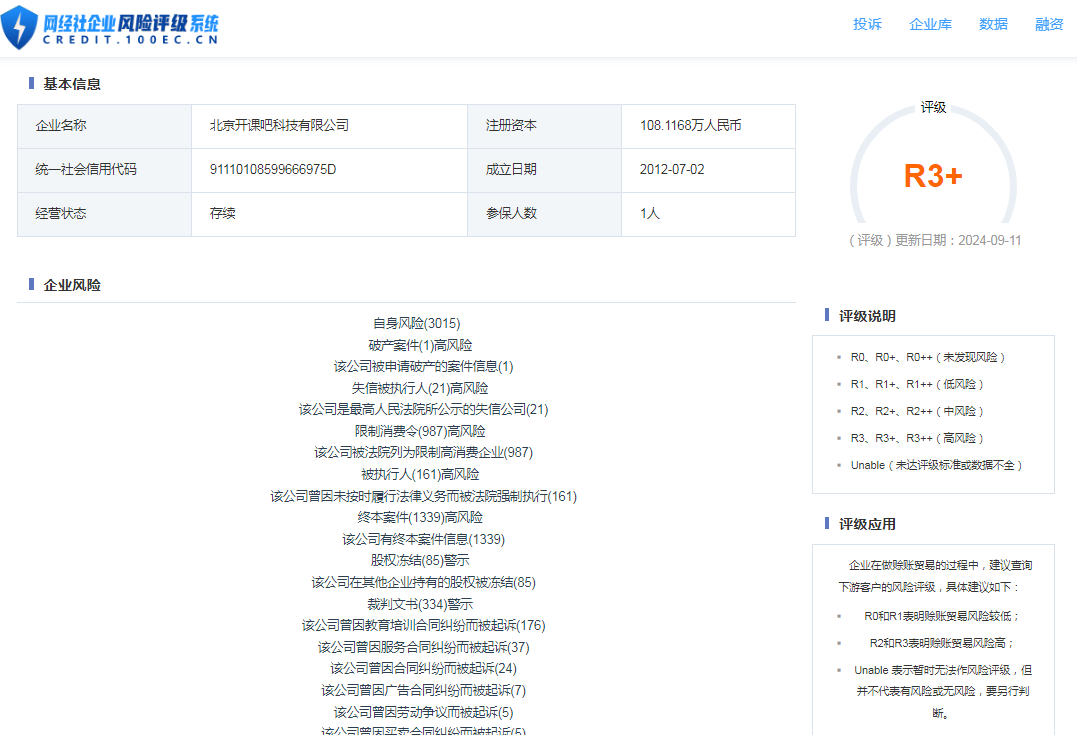Open 限制消费令(987)高风险 entry
Viewport: 1077px width, 735px height.
[x=420, y=431]
